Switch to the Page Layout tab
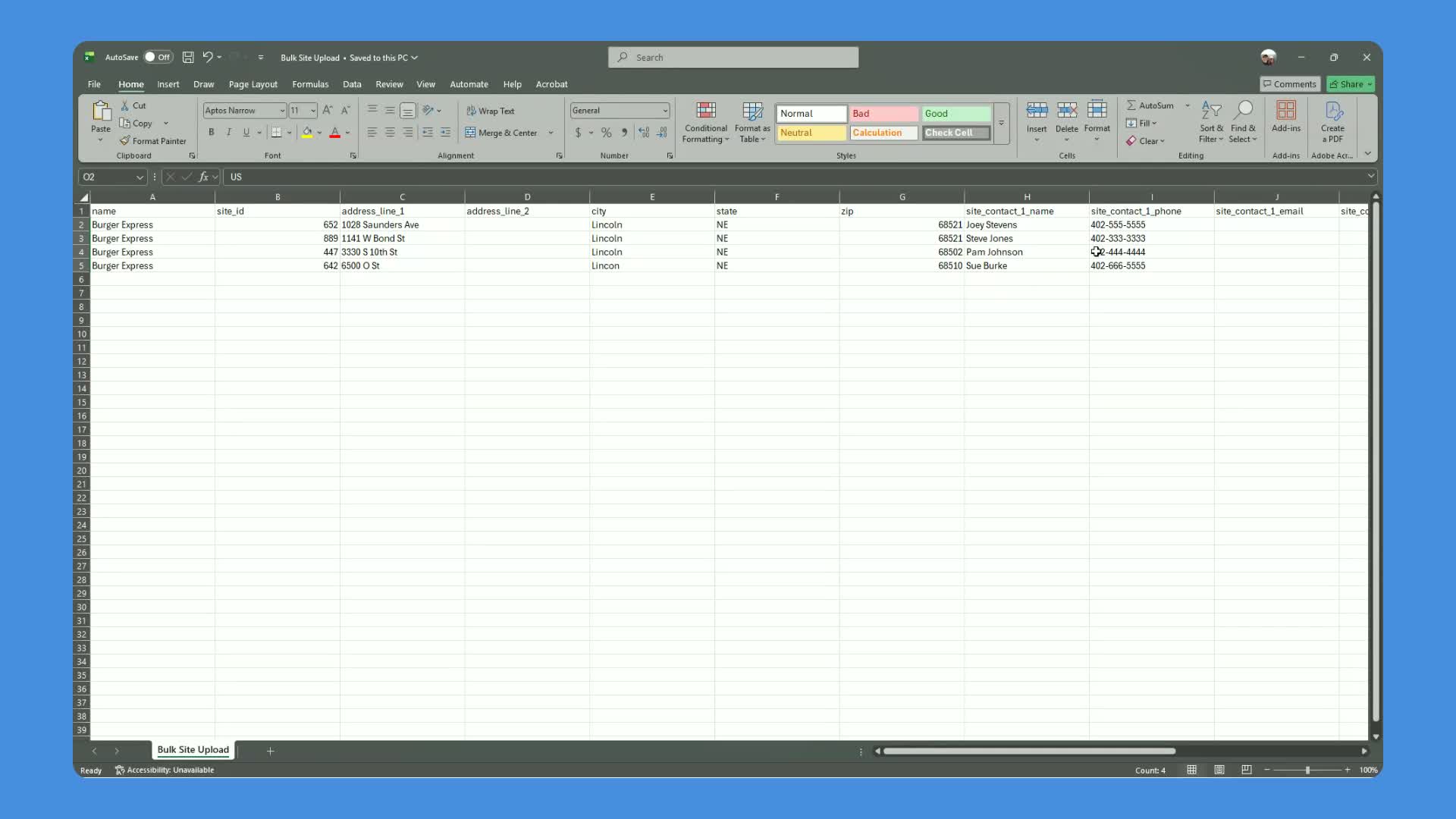This screenshot has height=819, width=1456. click(253, 84)
